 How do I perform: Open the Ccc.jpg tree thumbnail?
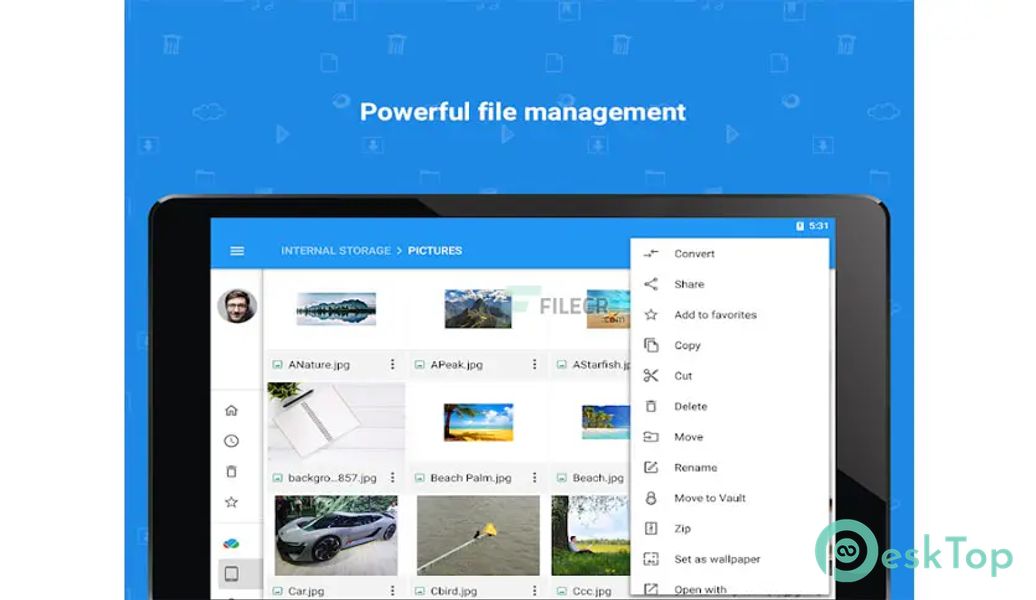pos(591,535)
